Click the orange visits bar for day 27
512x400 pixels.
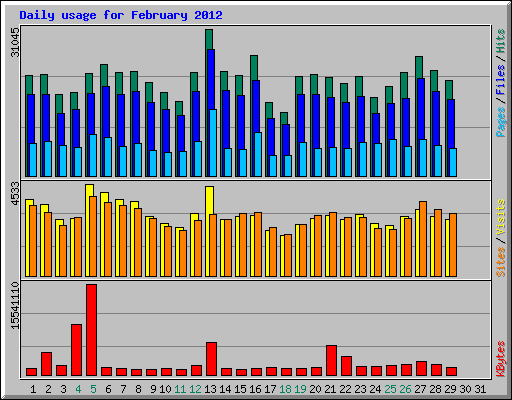click(x=423, y=239)
